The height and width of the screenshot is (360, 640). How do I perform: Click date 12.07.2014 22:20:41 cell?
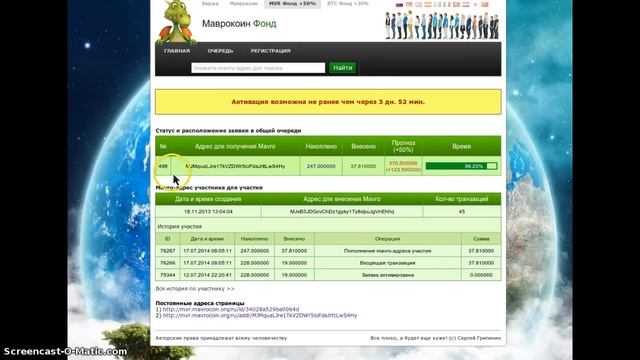[x=207, y=275]
